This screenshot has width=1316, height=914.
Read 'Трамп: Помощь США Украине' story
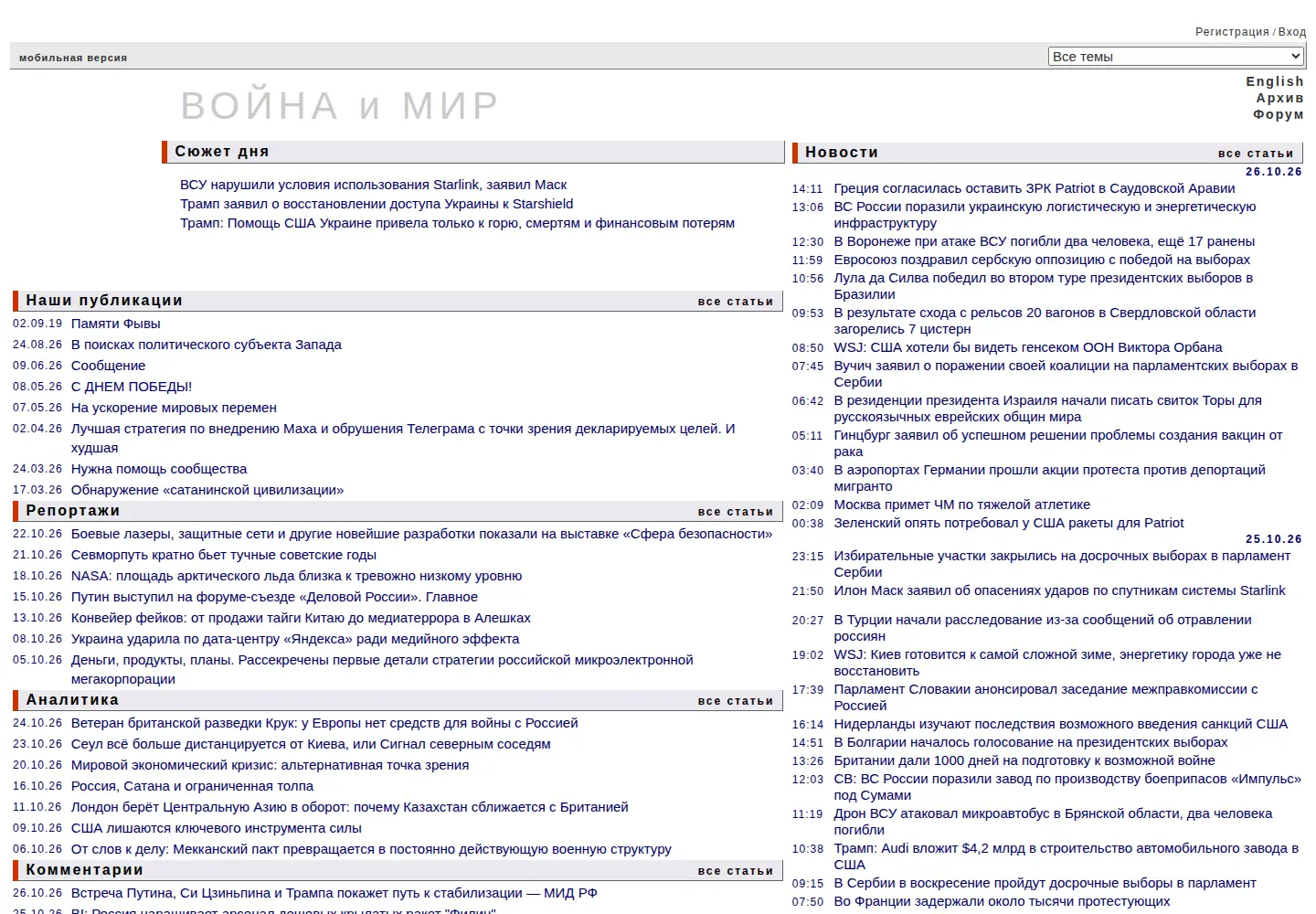[x=457, y=223]
